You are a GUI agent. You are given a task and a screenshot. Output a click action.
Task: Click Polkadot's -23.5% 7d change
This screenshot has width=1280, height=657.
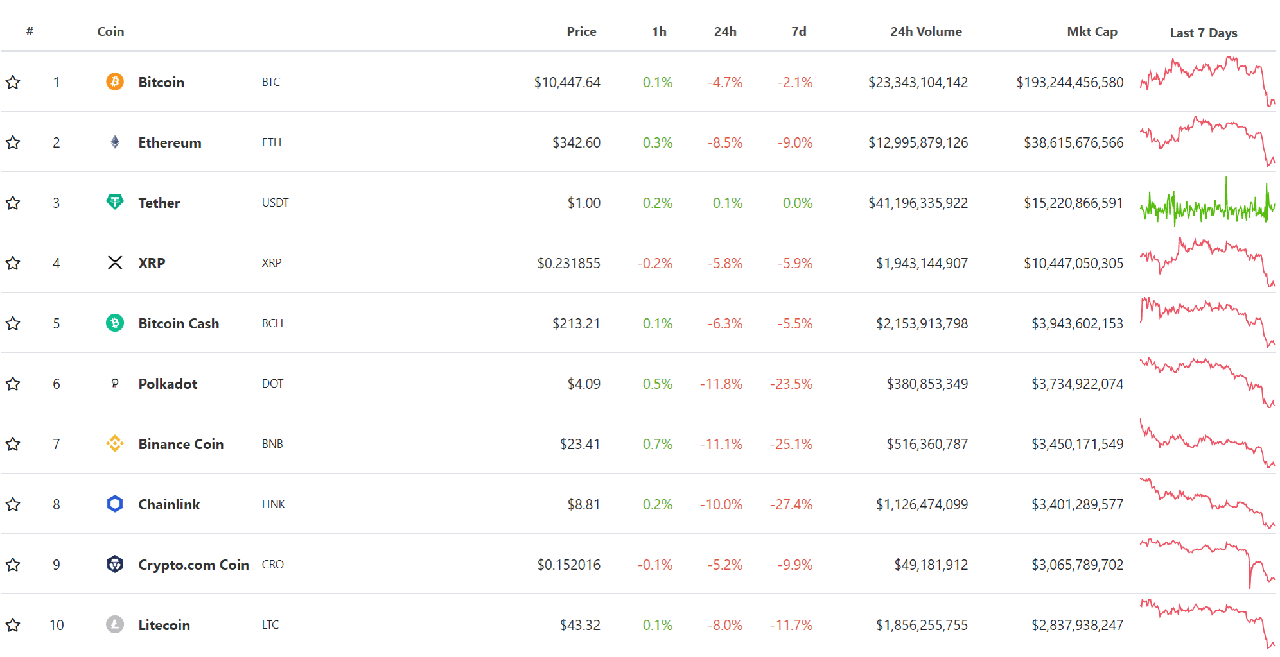pos(791,383)
